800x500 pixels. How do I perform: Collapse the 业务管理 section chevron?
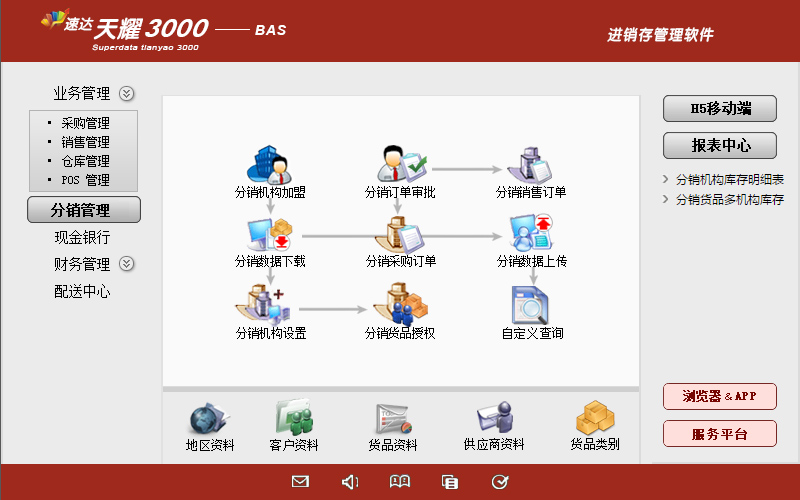[127, 94]
